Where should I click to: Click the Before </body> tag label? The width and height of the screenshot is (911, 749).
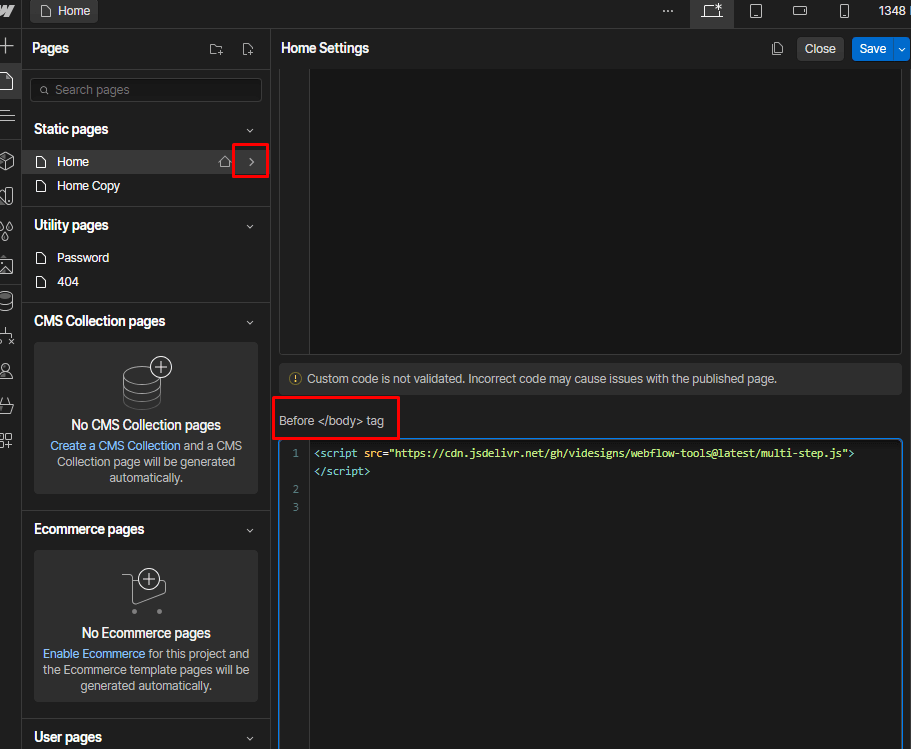pos(331,421)
